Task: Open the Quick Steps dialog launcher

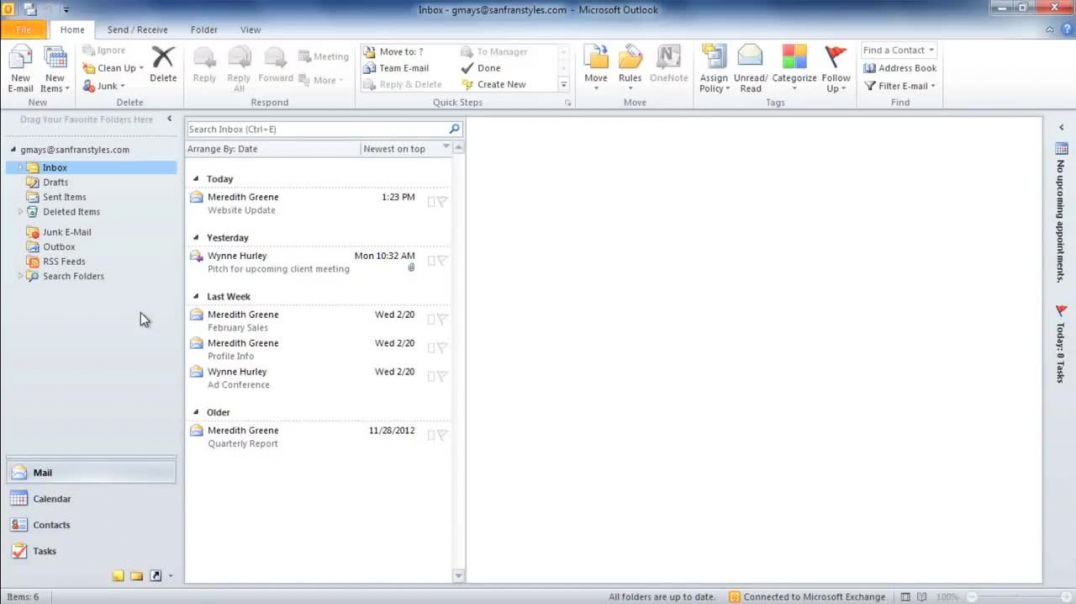Action: click(568, 103)
